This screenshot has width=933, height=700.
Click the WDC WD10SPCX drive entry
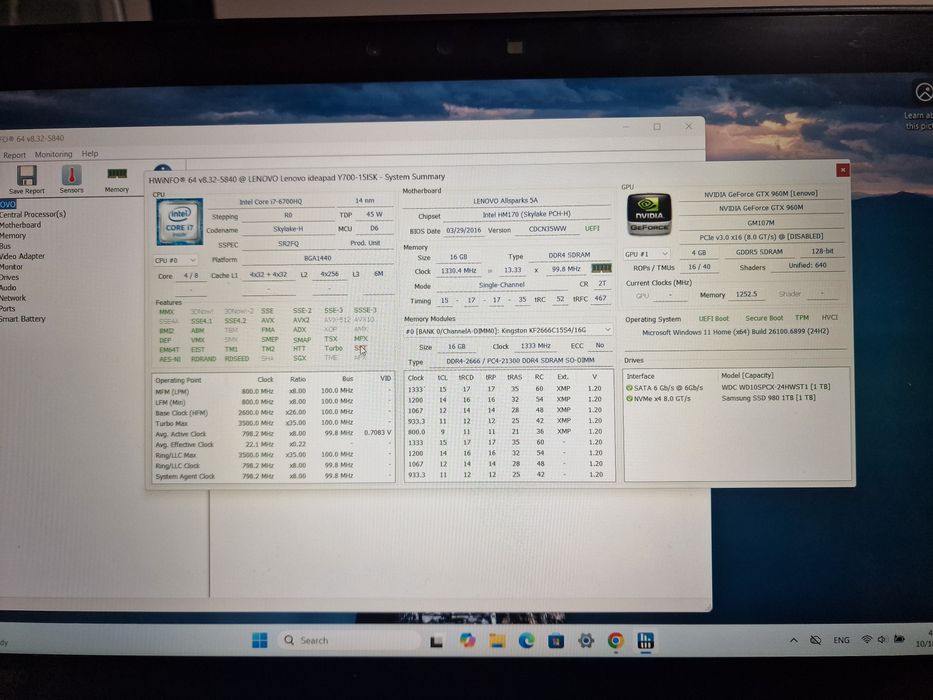point(776,388)
